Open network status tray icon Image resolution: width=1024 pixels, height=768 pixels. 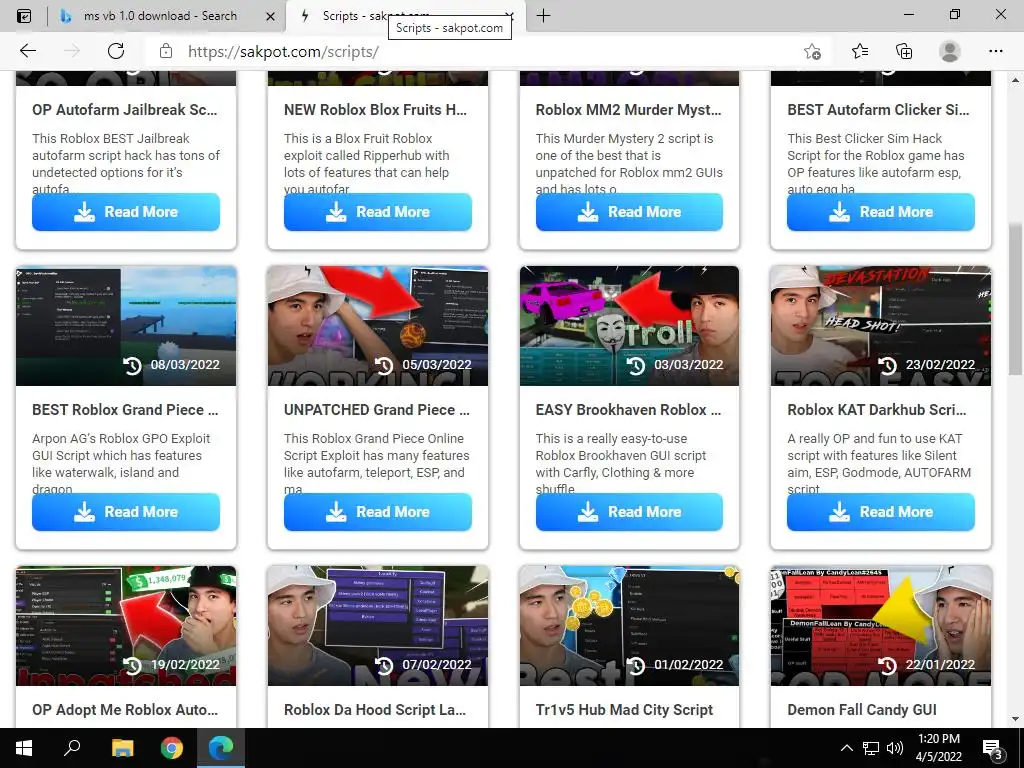pos(871,748)
